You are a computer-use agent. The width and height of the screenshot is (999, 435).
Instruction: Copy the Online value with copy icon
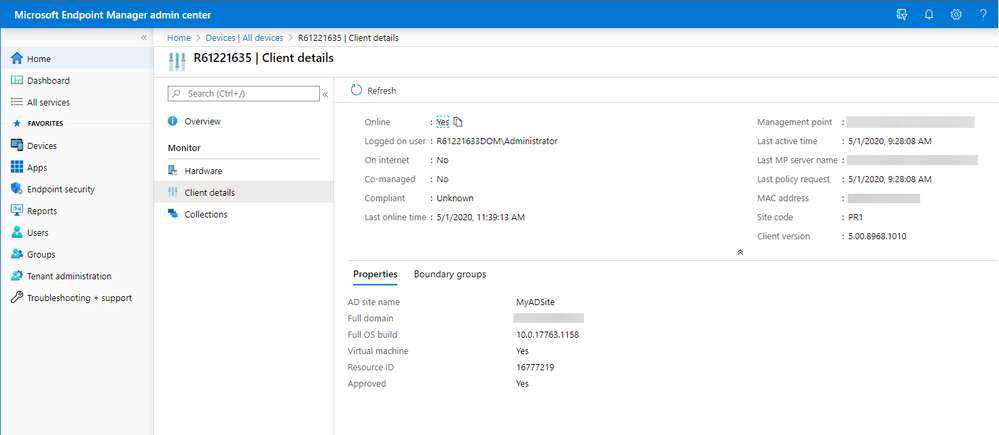pos(458,122)
